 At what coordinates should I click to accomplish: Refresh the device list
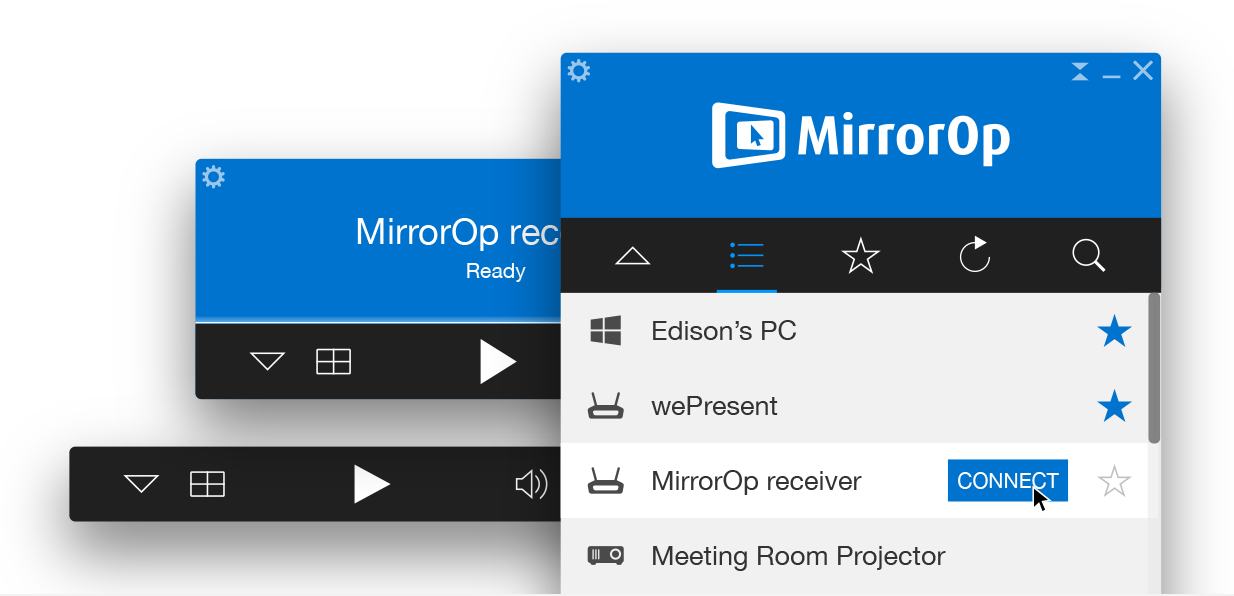tap(974, 256)
